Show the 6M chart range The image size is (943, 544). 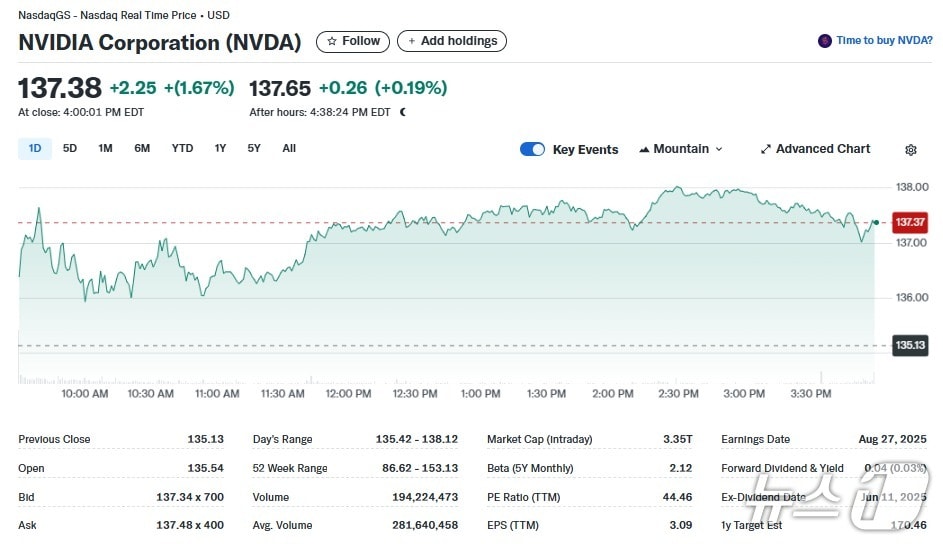142,148
